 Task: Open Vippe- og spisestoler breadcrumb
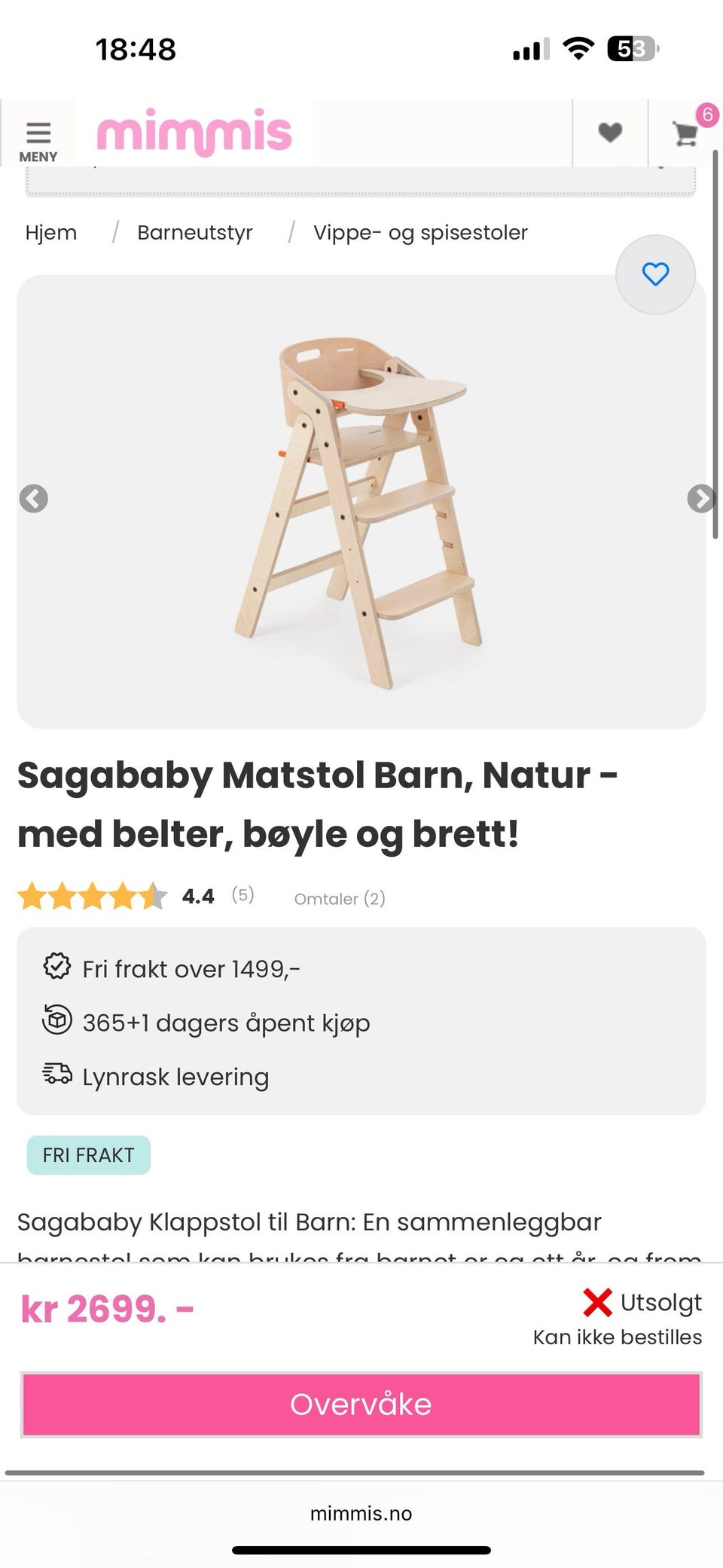coord(420,233)
